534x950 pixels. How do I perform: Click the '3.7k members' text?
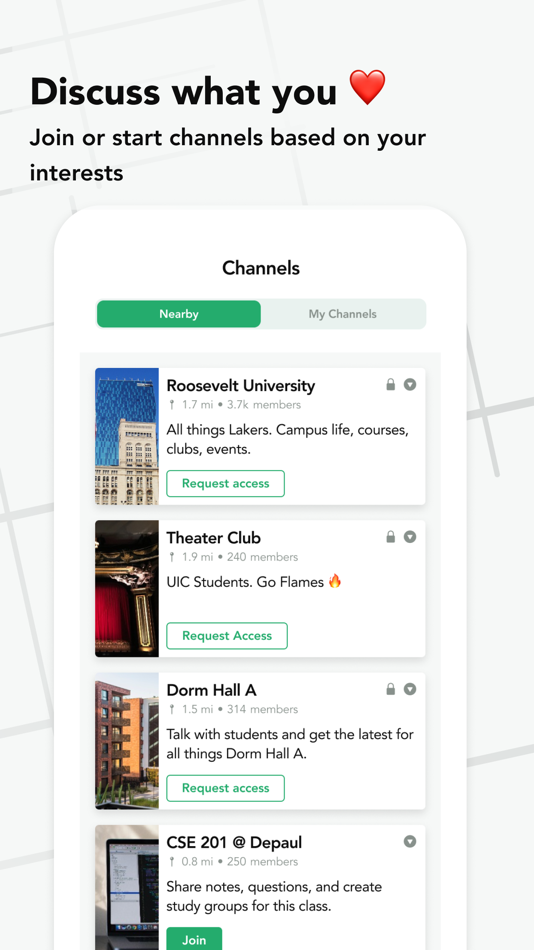click(x=264, y=405)
